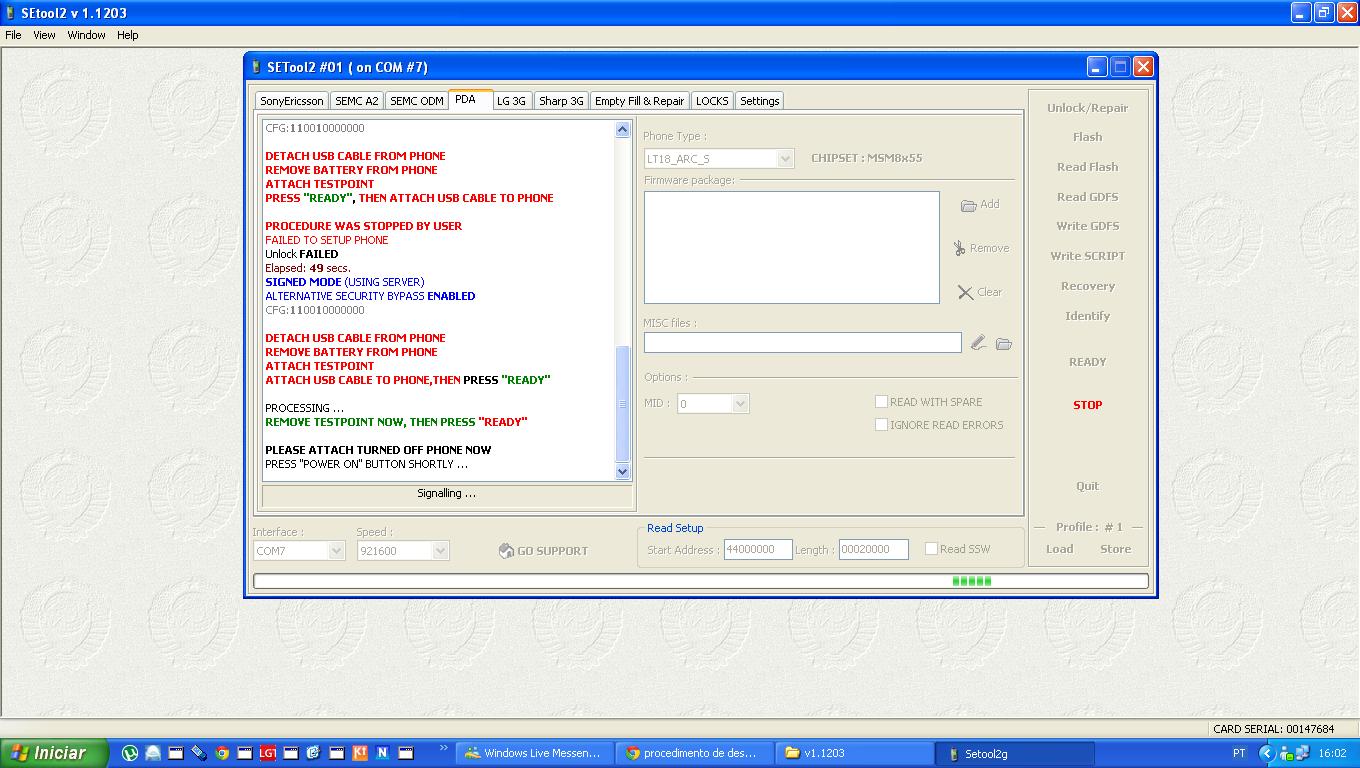This screenshot has height=768, width=1360.
Task: Click the Identify button
Action: point(1088,316)
